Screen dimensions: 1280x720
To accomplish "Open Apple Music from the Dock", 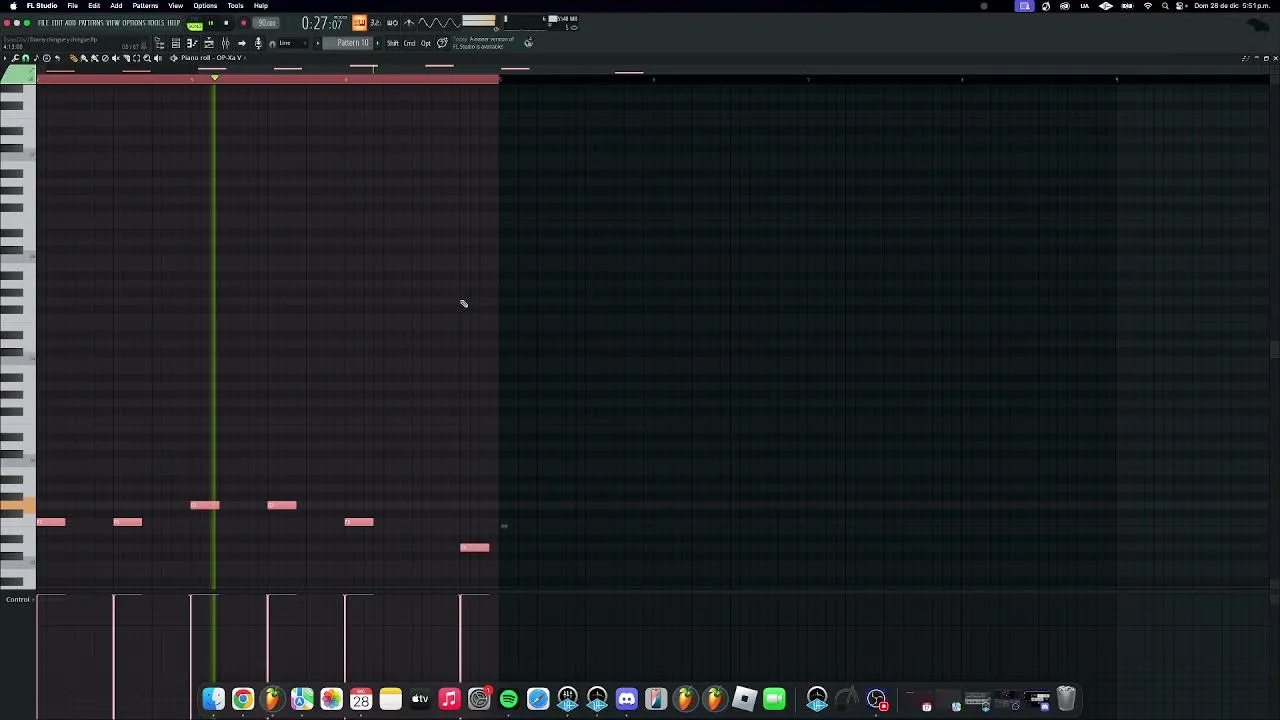I will click(449, 698).
